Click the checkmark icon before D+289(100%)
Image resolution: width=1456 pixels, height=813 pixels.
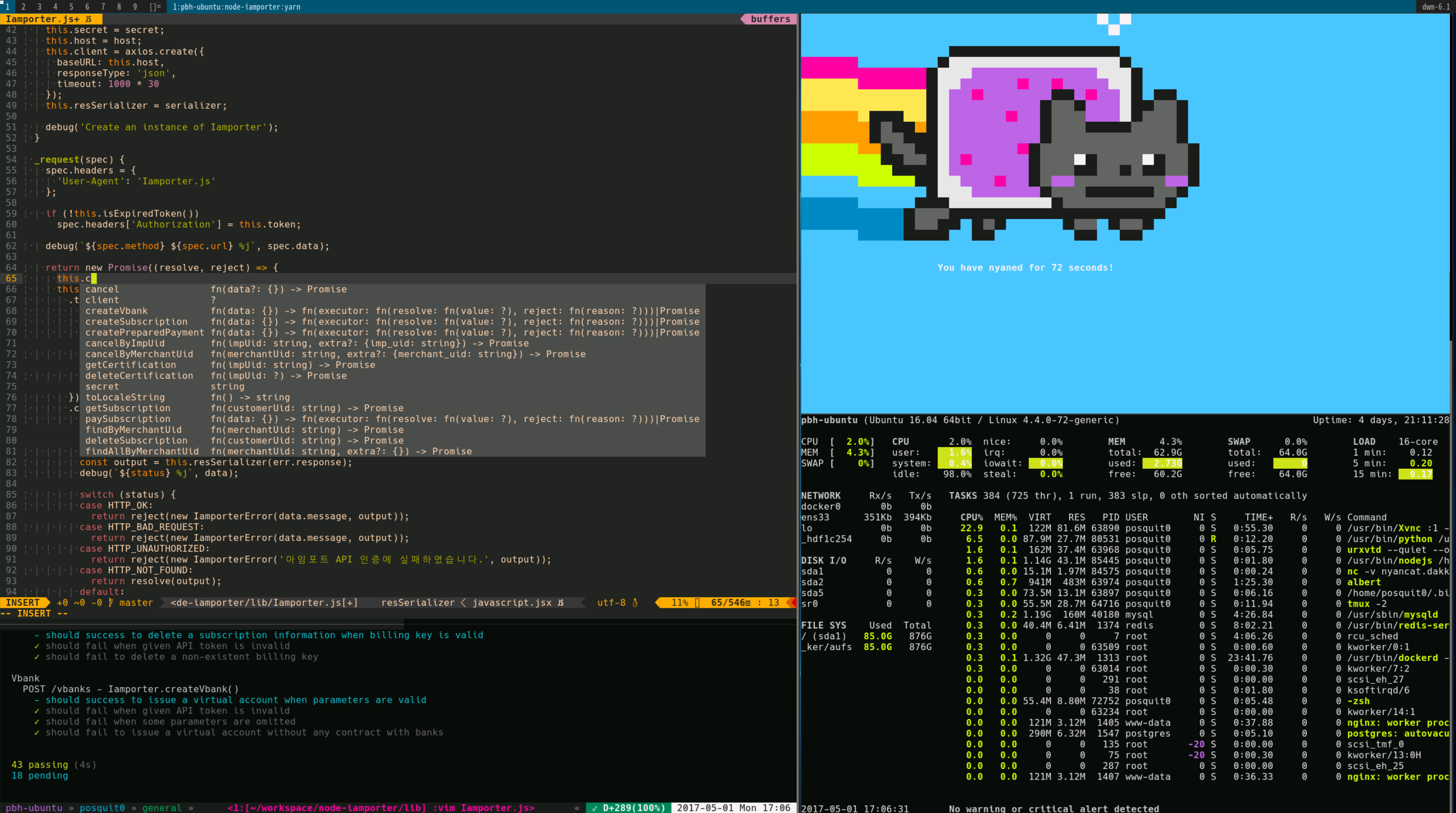pos(594,808)
